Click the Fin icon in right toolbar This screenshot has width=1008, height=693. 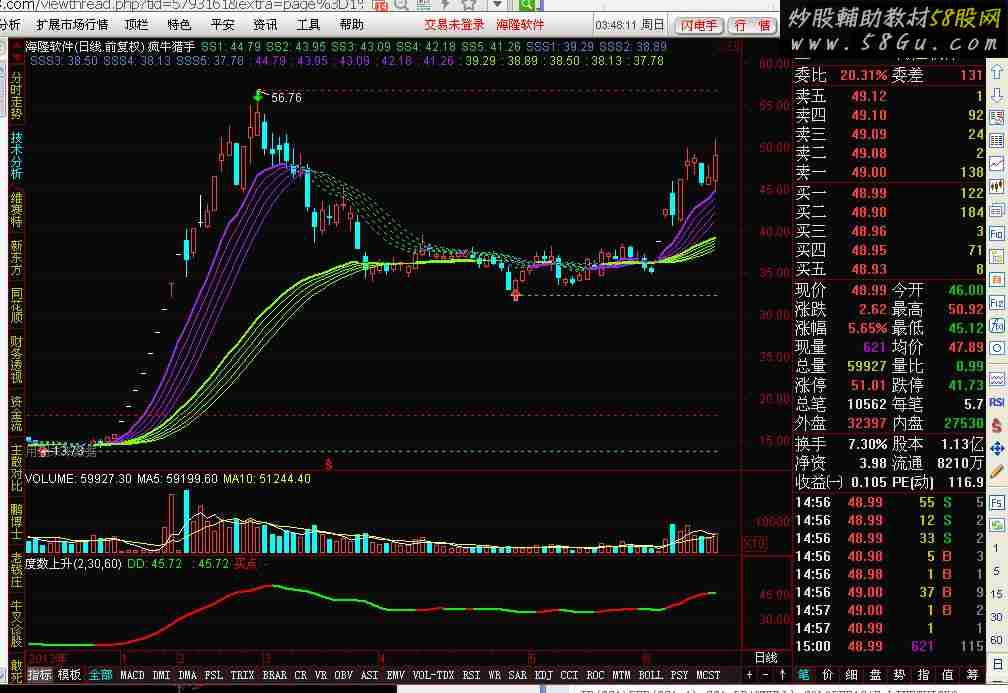pyautogui.click(x=996, y=233)
